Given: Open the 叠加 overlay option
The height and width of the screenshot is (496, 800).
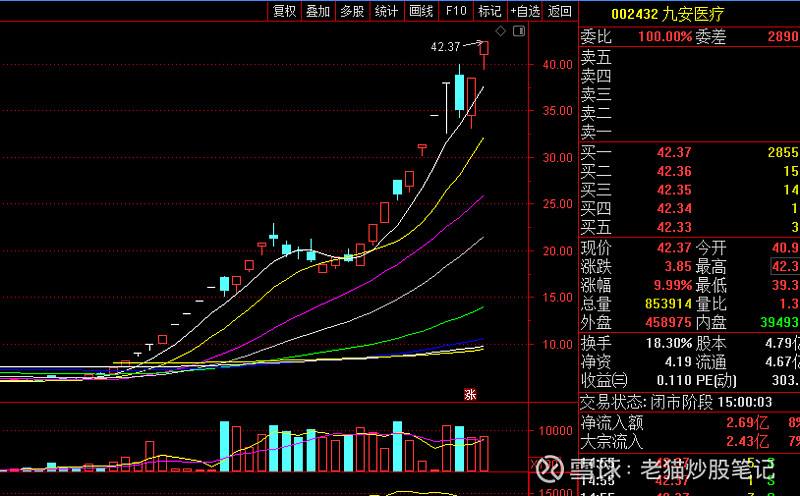Looking at the screenshot, I should click(318, 11).
